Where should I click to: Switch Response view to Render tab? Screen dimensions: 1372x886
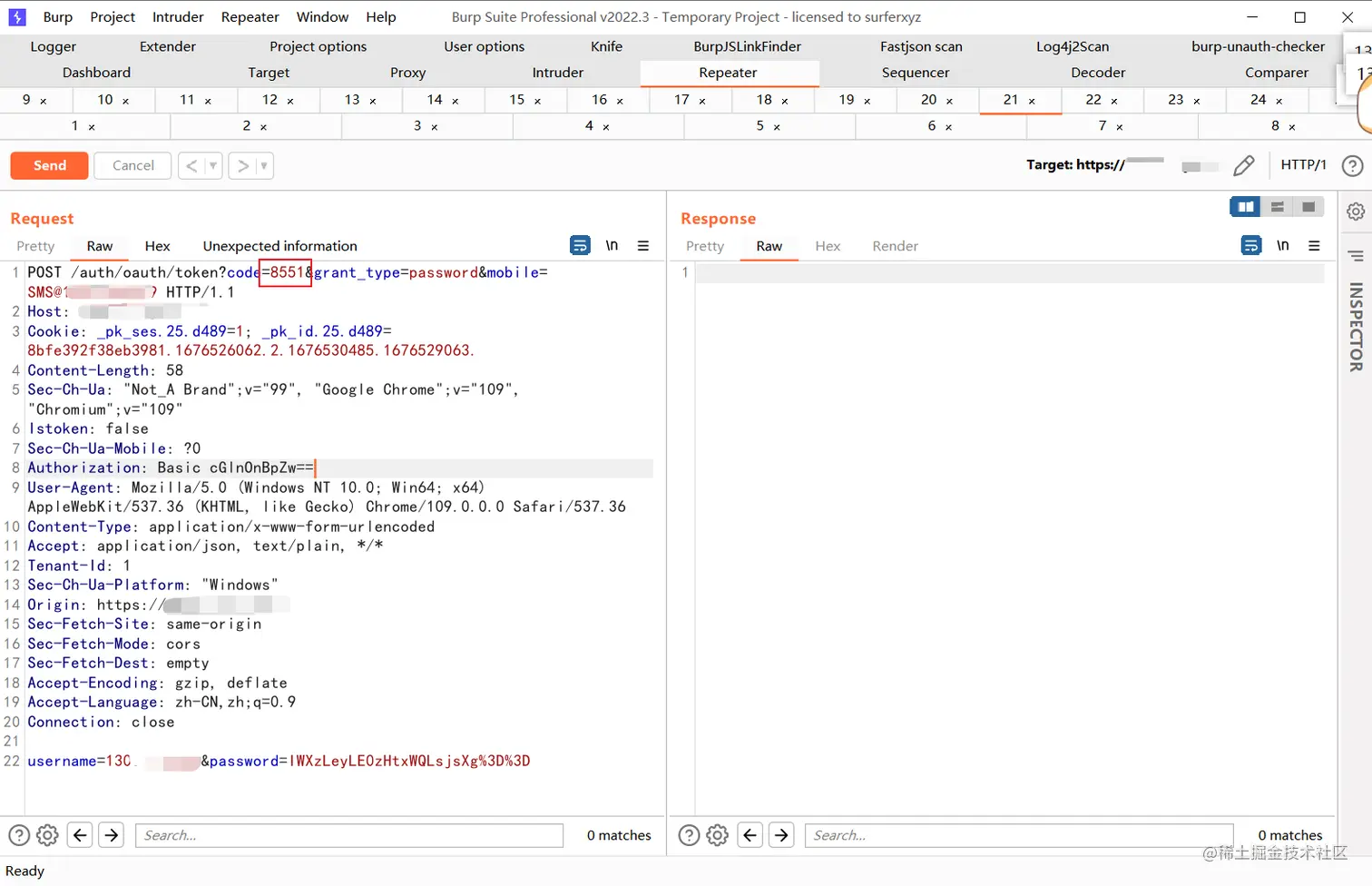[x=895, y=246]
